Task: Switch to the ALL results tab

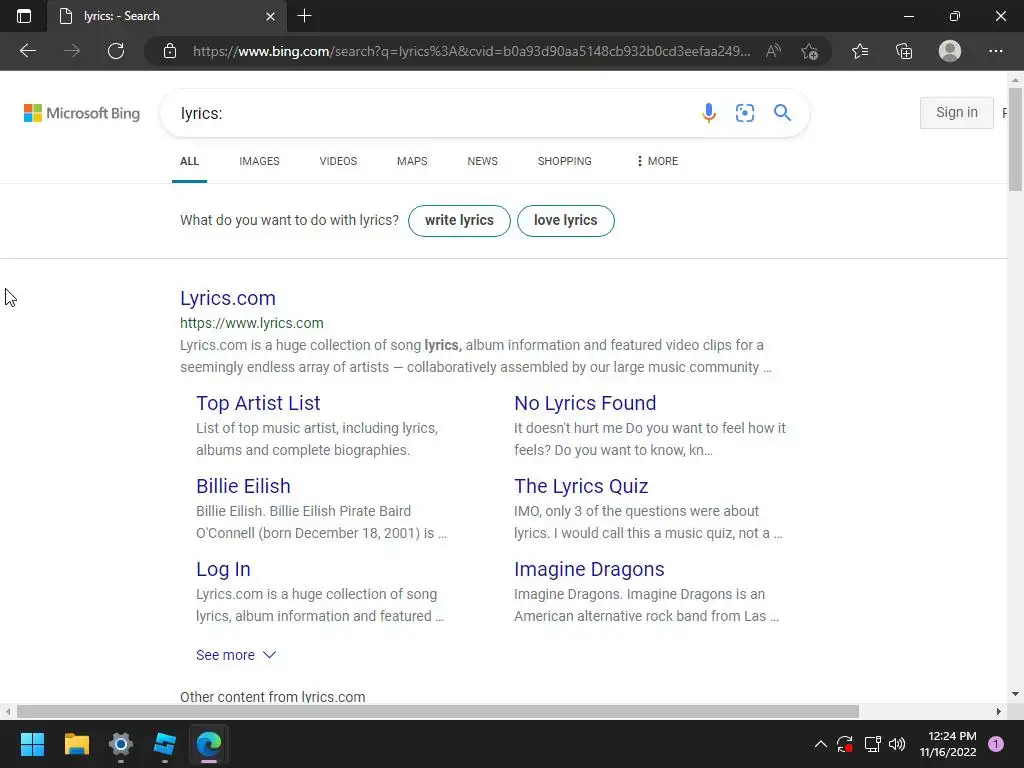Action: coord(189,161)
